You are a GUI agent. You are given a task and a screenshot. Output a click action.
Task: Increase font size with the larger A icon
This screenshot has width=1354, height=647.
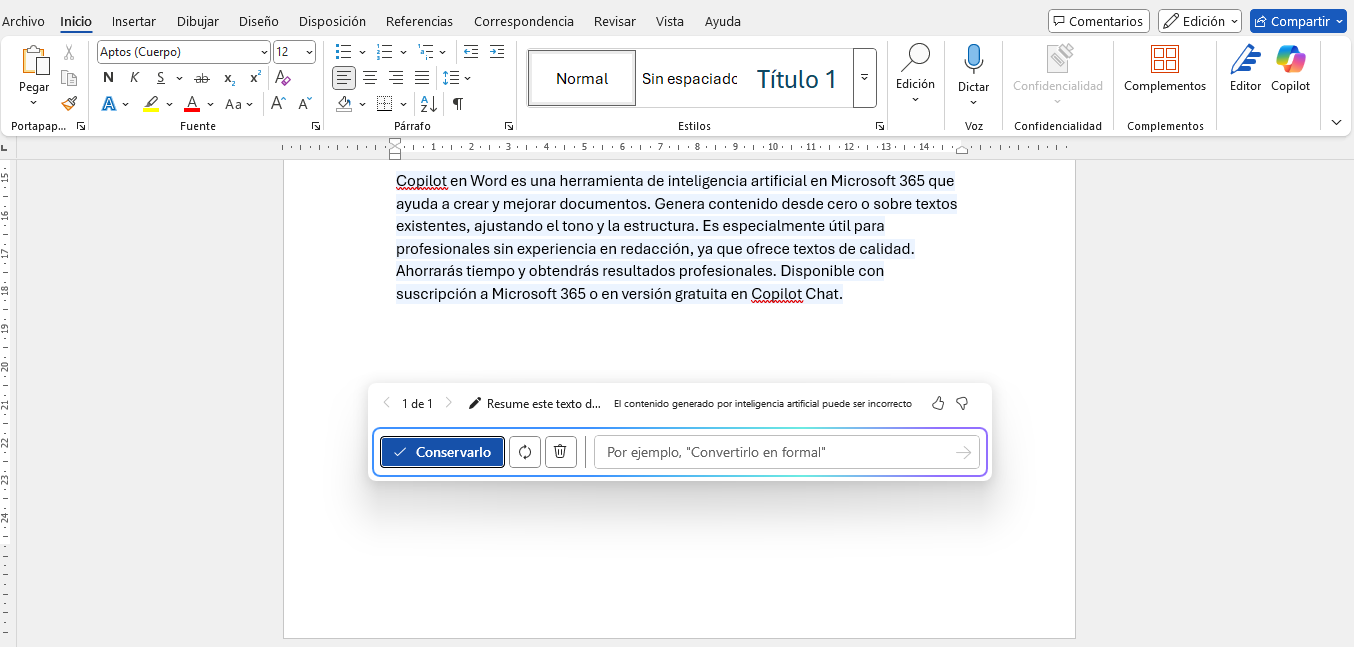(x=279, y=103)
